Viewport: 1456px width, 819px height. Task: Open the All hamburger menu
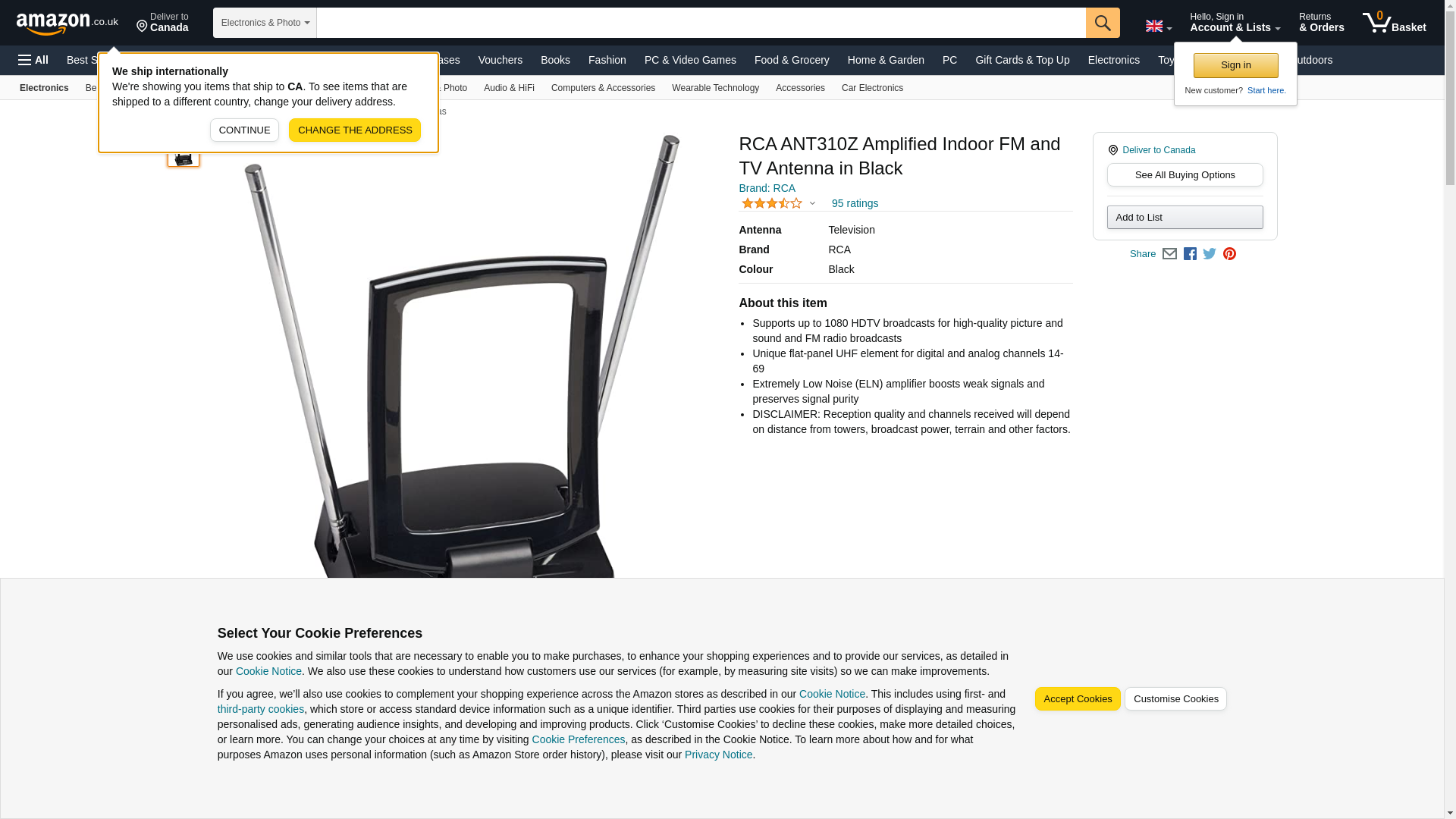pyautogui.click(x=33, y=60)
